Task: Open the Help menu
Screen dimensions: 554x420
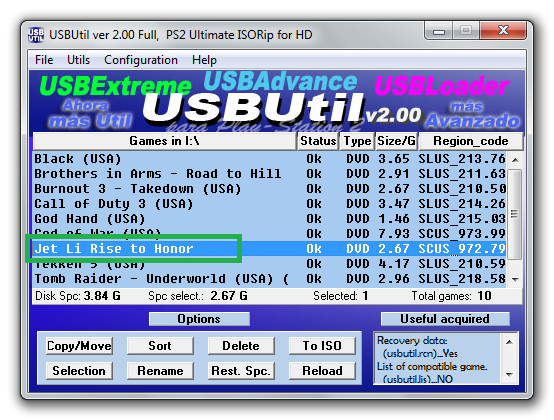Action: (204, 60)
